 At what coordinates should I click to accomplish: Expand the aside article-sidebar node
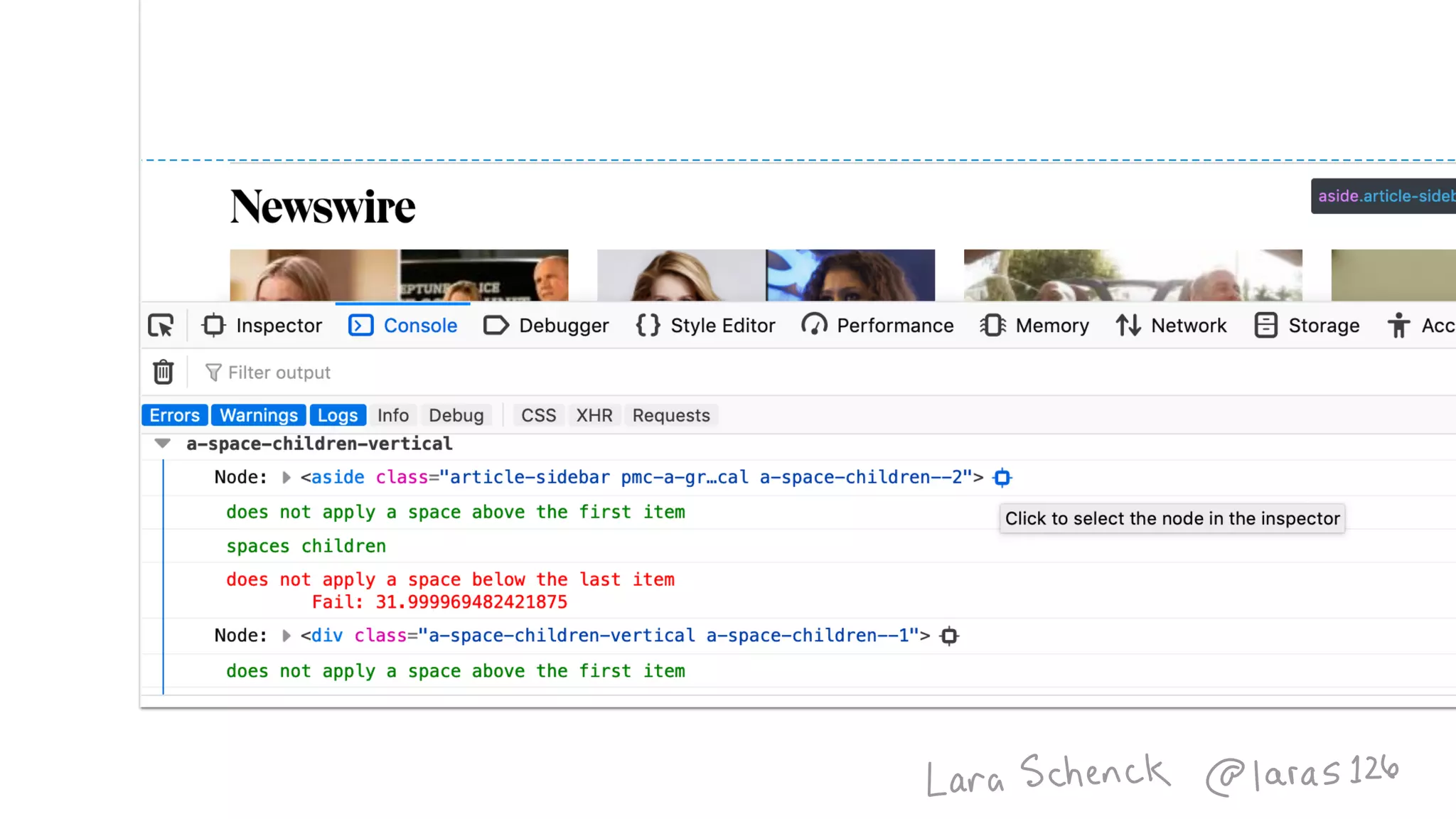[287, 478]
